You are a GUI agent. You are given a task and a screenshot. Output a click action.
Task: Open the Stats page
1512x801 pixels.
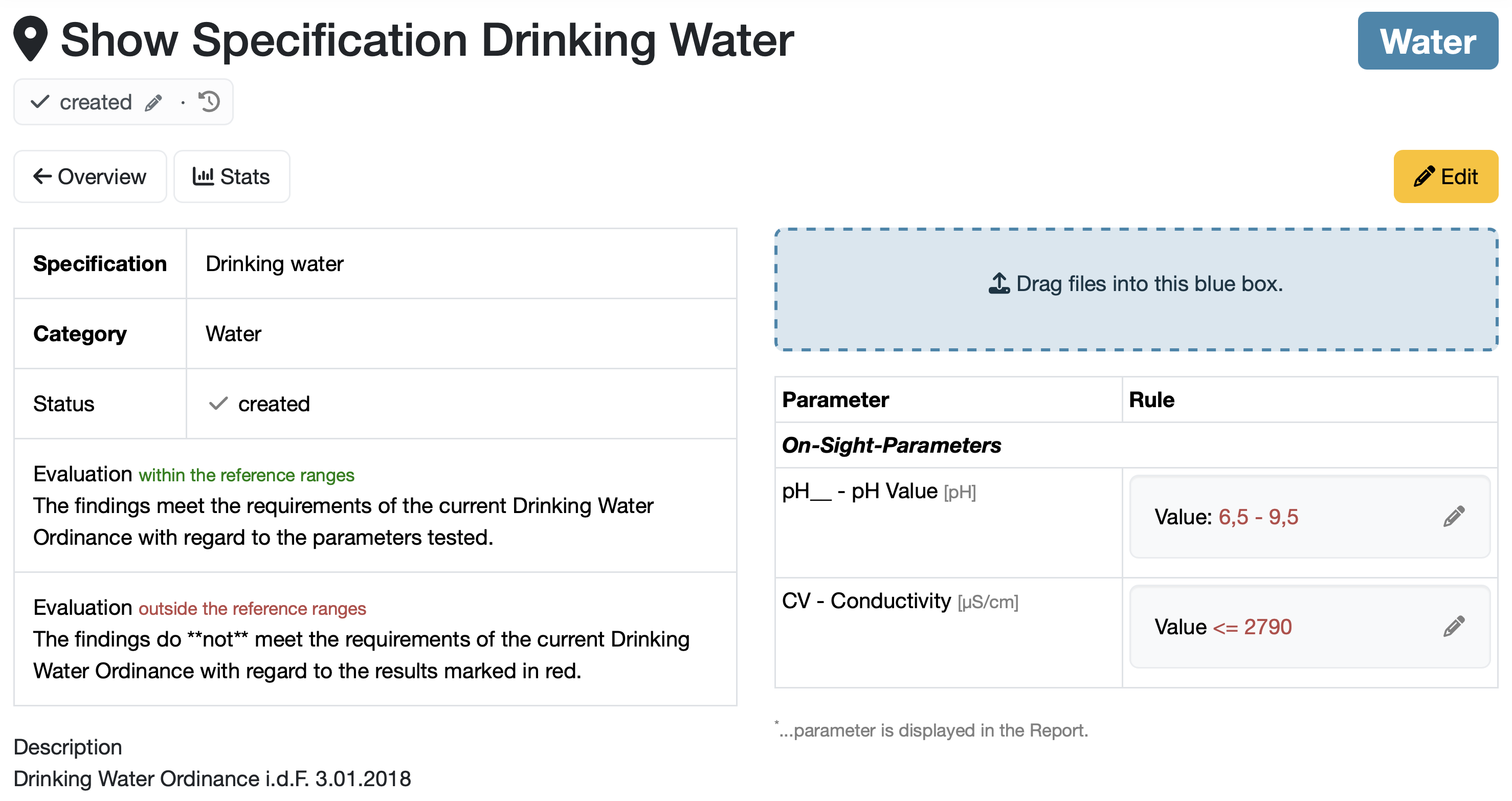[x=232, y=176]
